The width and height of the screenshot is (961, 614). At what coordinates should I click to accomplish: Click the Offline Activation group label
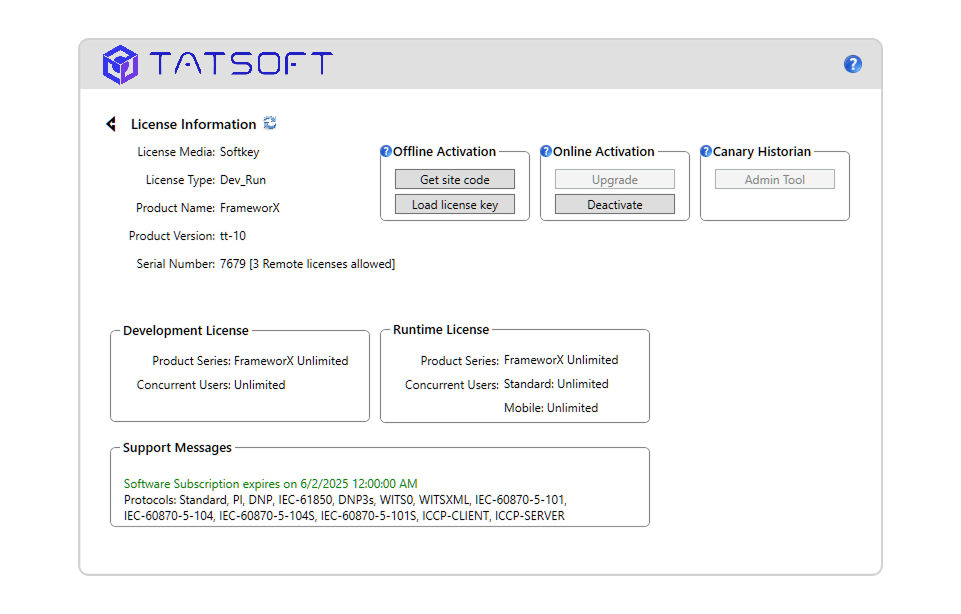pyautogui.click(x=444, y=151)
